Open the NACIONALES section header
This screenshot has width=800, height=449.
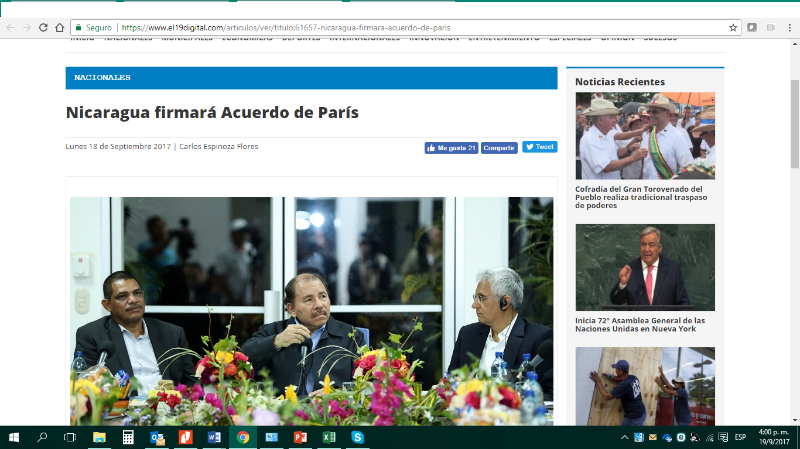pyautogui.click(x=311, y=78)
